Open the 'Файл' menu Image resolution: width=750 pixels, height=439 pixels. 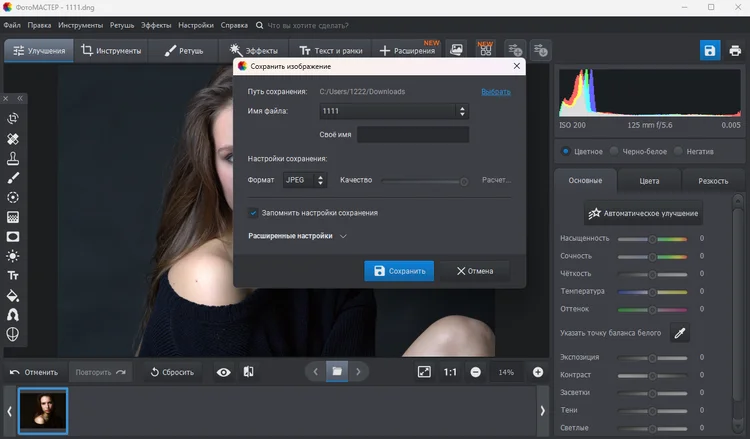coord(12,25)
